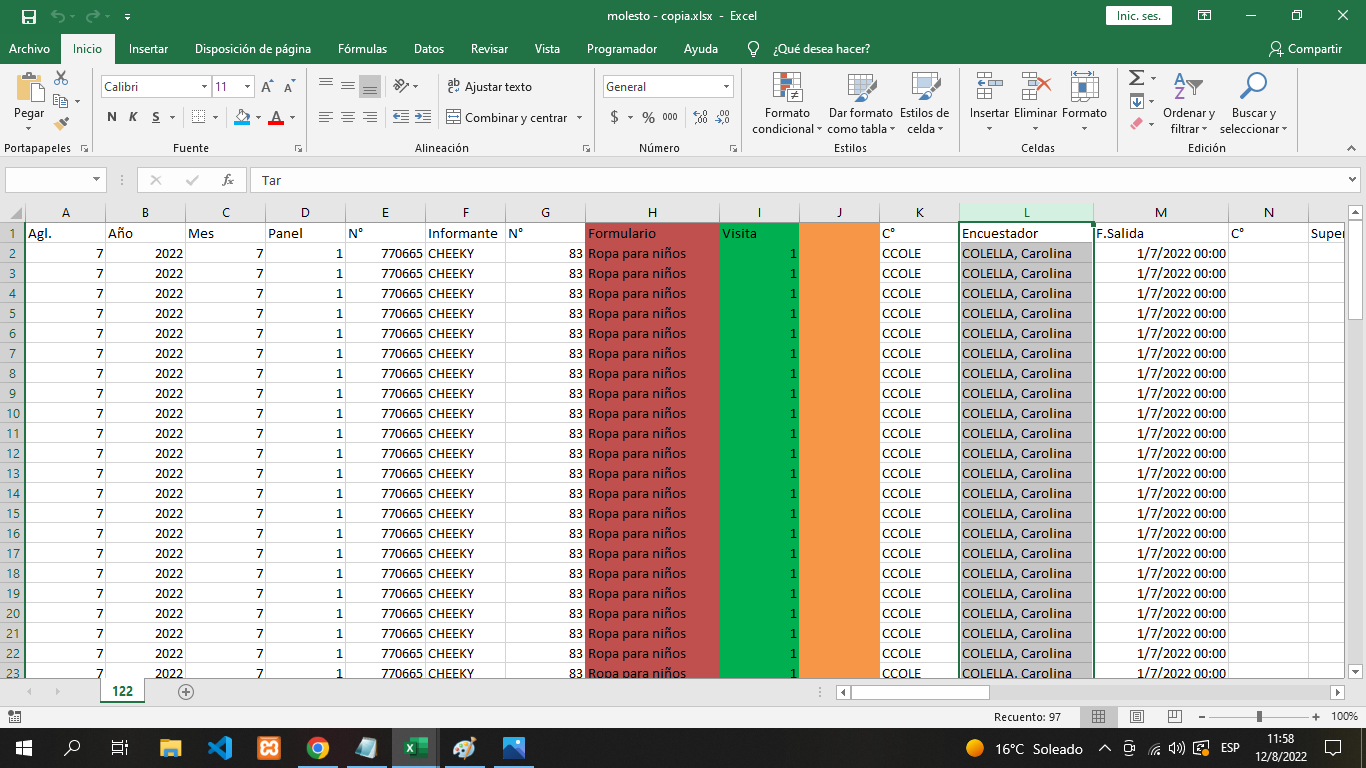Apply thousands separator style (000)
The image size is (1366, 768).
coord(670,117)
